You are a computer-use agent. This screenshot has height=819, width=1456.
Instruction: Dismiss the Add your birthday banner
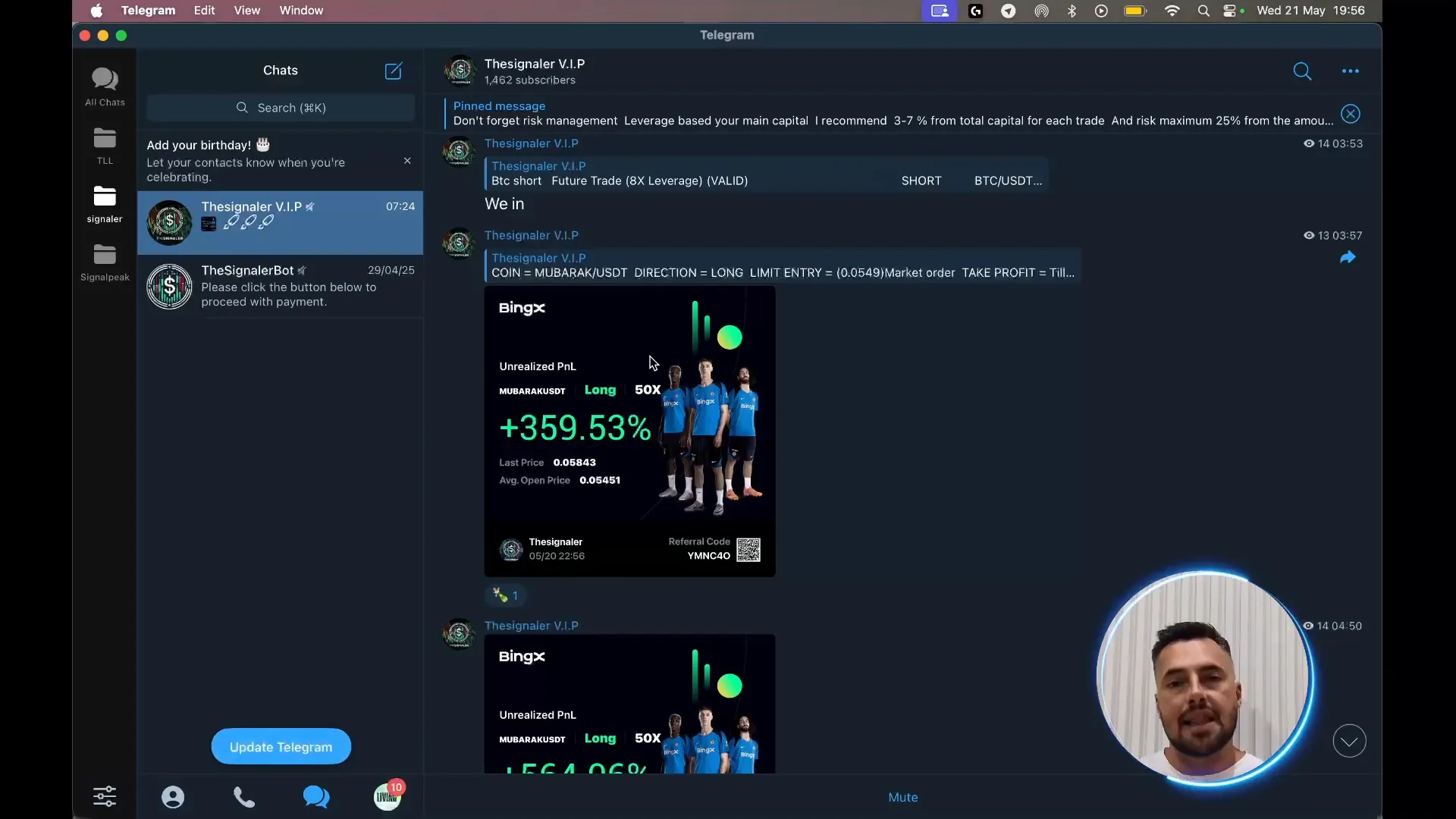click(407, 161)
